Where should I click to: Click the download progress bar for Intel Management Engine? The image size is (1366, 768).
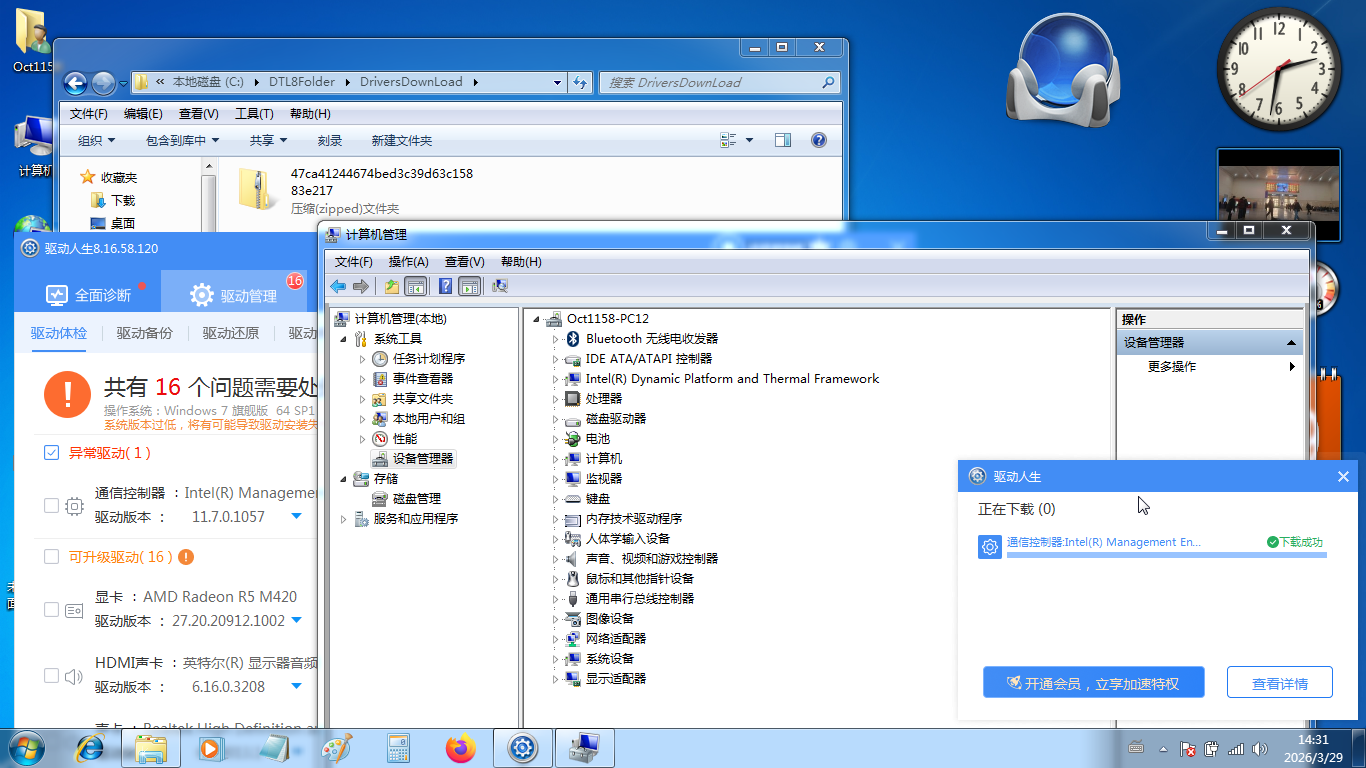[x=1166, y=554]
